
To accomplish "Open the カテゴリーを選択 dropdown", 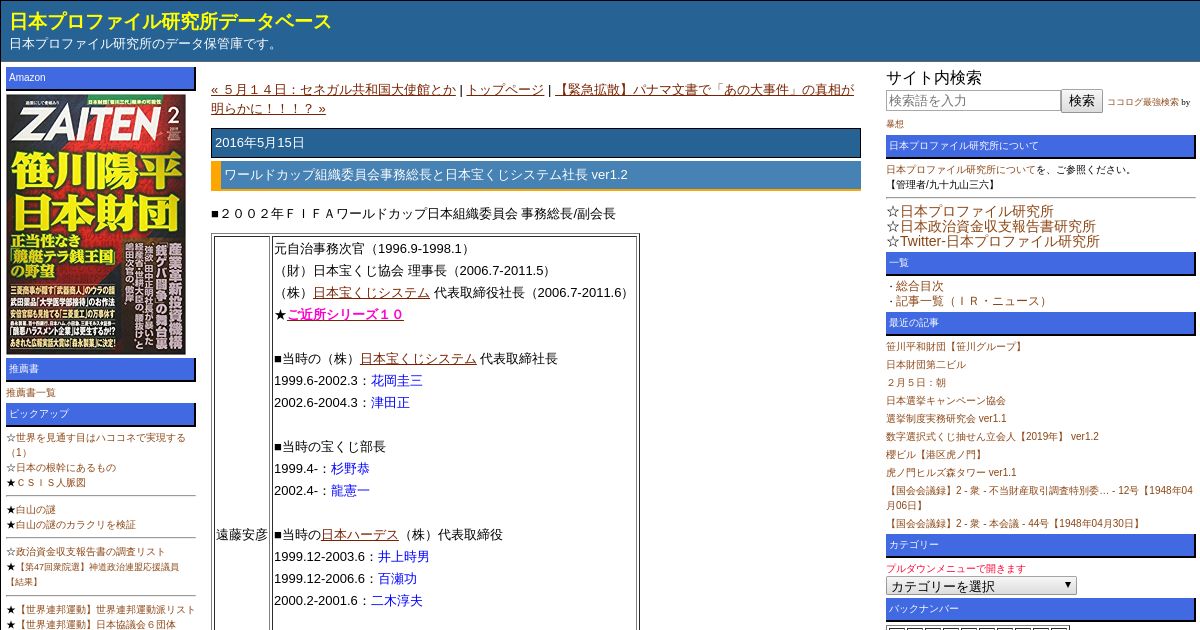I will [981, 586].
